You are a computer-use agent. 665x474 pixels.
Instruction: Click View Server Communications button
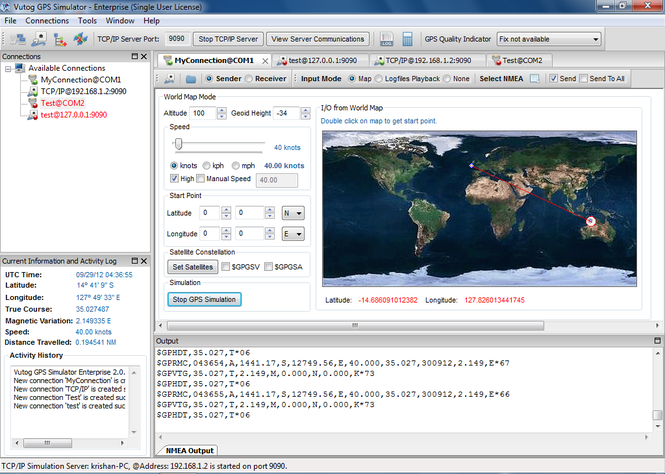(x=318, y=39)
